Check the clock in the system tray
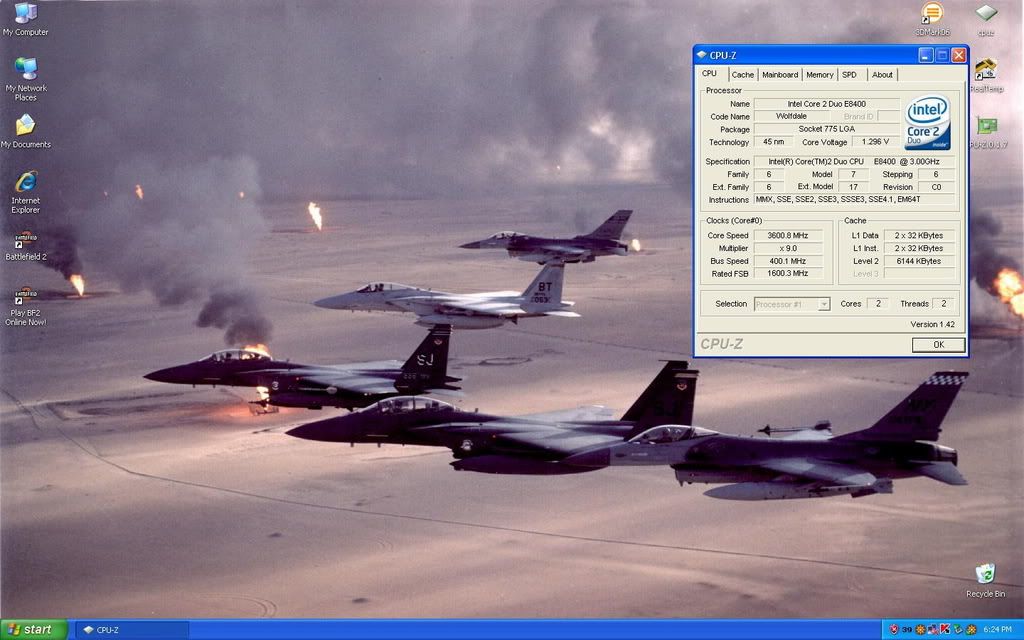This screenshot has height=640, width=1024. coord(1000,630)
